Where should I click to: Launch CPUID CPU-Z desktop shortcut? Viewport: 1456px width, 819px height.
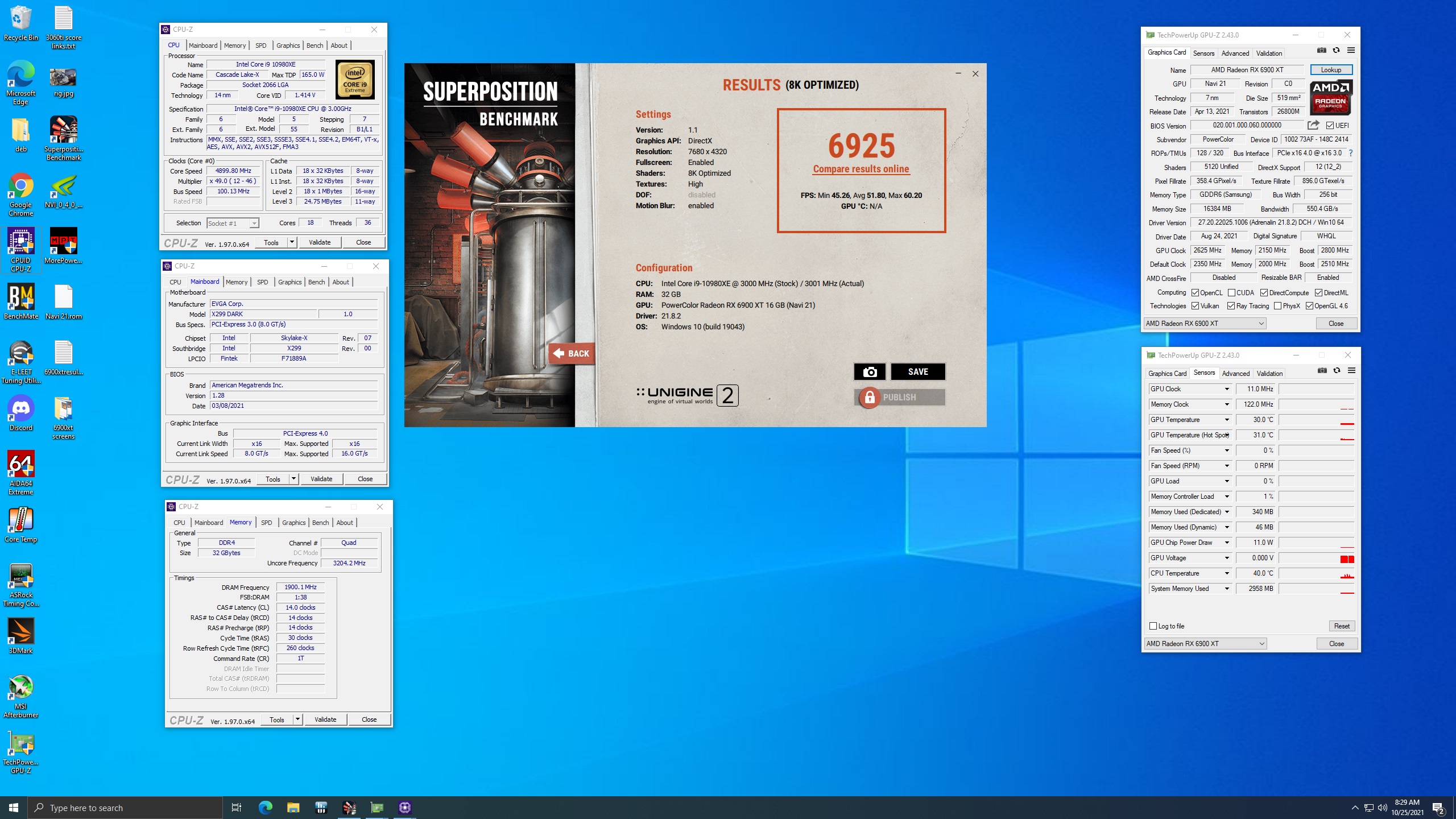pos(21,250)
